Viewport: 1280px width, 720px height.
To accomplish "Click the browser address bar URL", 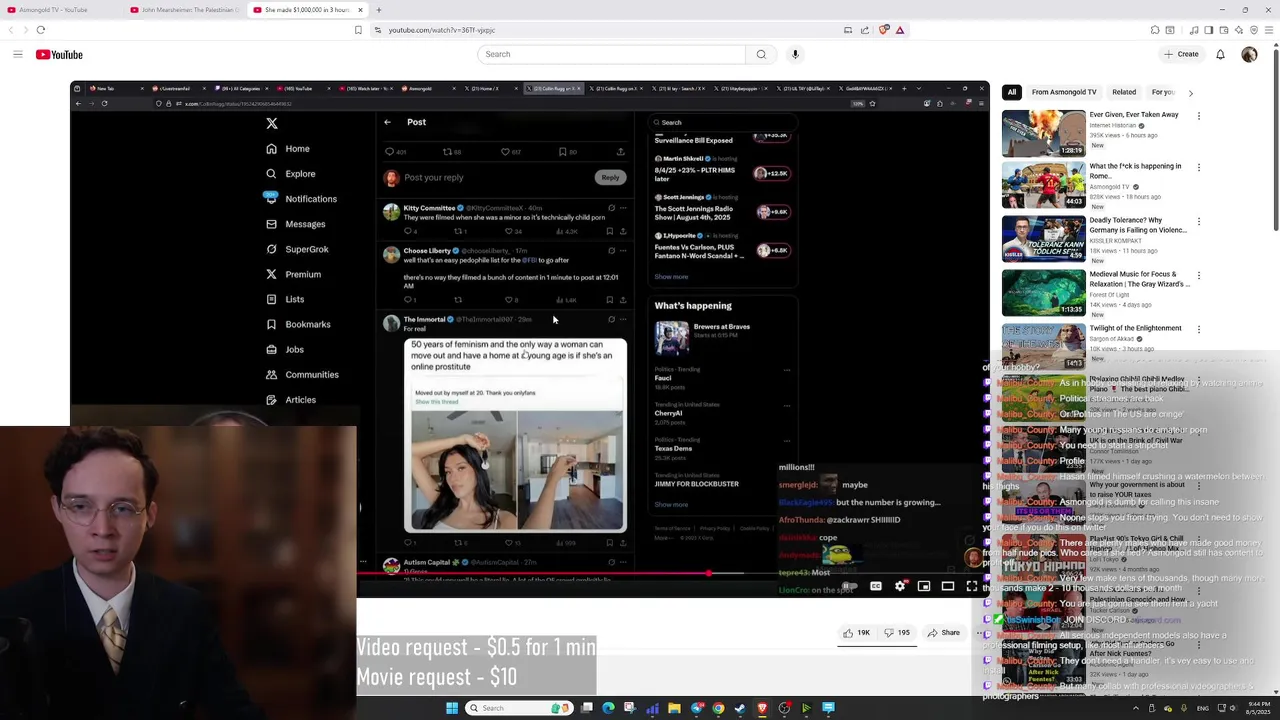I will (441, 30).
